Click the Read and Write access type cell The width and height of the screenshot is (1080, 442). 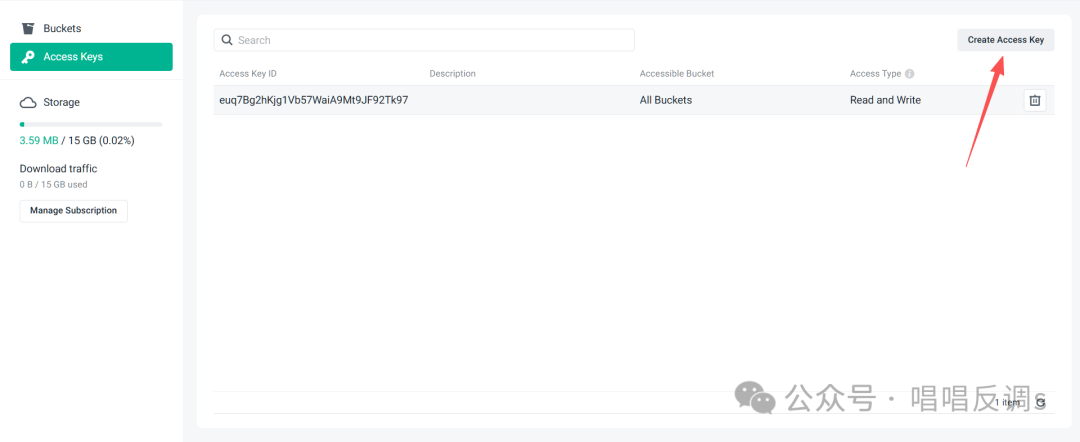pos(885,100)
